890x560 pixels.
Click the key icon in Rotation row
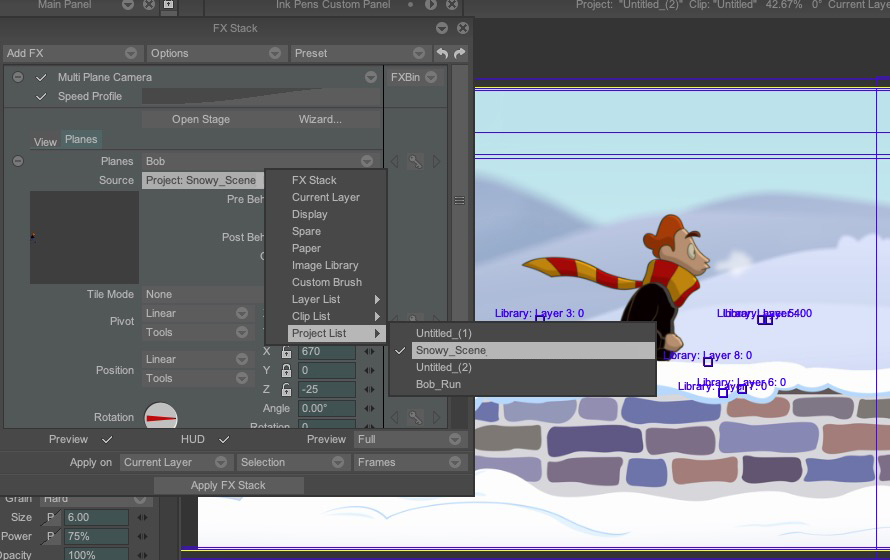point(415,418)
